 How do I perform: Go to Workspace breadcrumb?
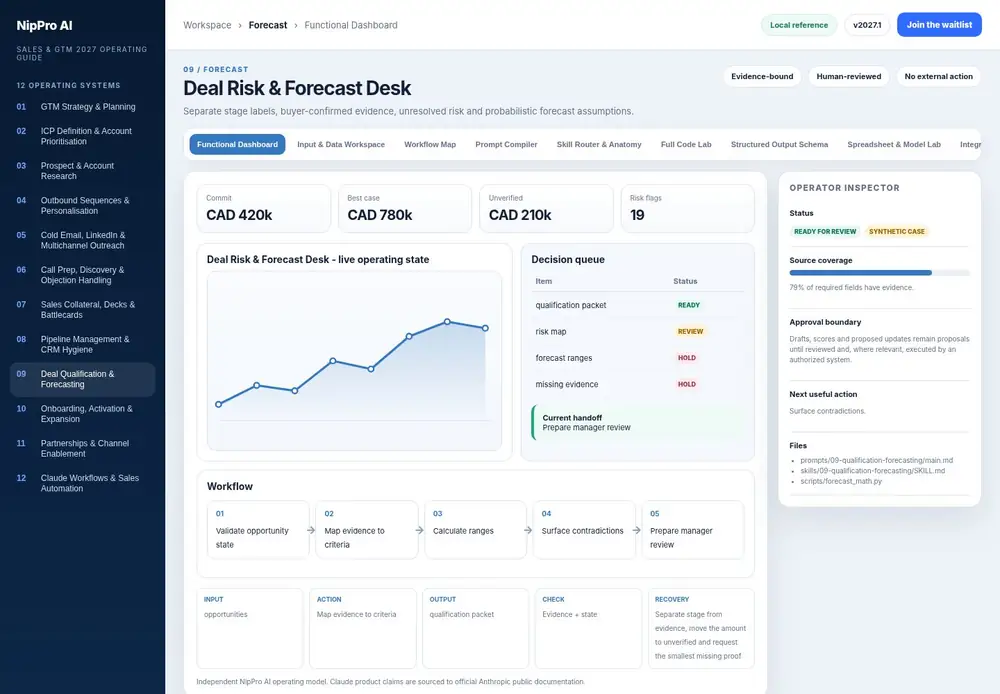tap(207, 25)
